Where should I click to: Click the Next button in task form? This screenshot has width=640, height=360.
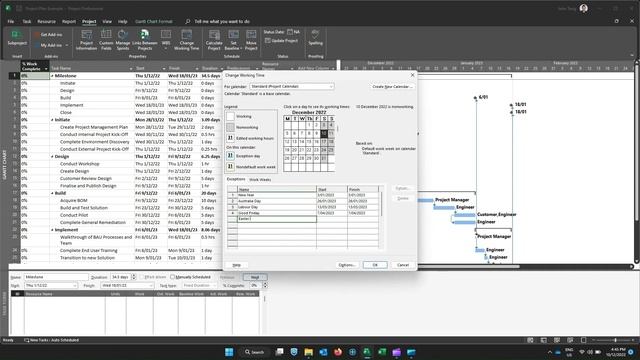(x=255, y=277)
